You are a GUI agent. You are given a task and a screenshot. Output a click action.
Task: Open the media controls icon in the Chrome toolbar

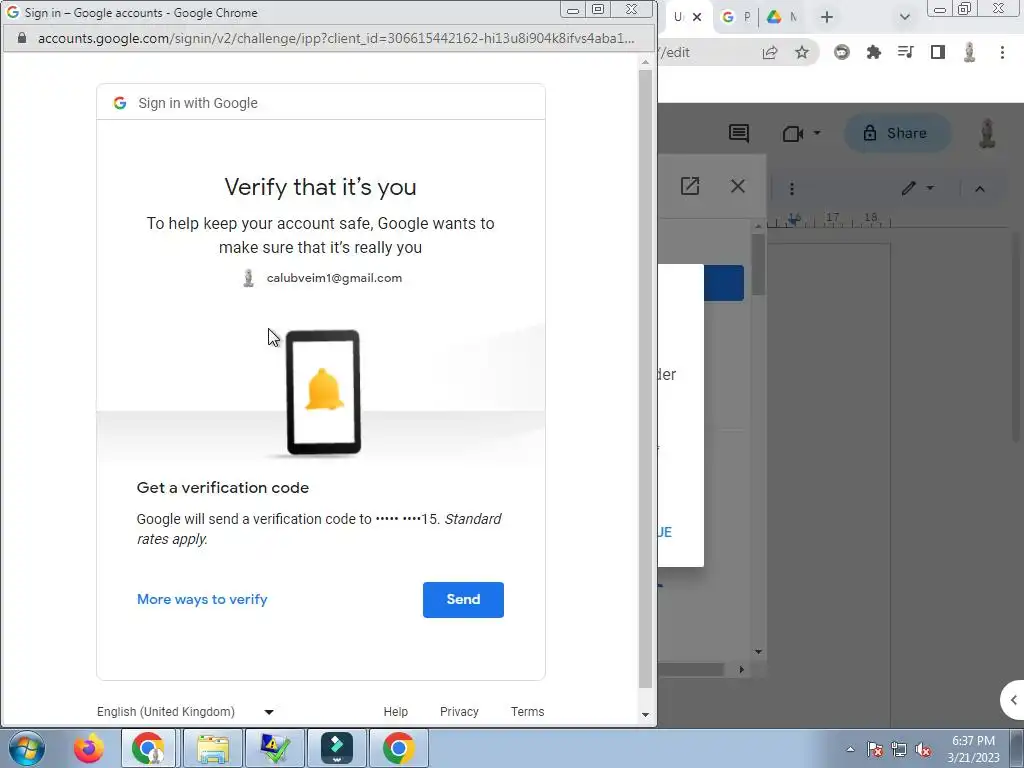pyautogui.click(x=905, y=52)
